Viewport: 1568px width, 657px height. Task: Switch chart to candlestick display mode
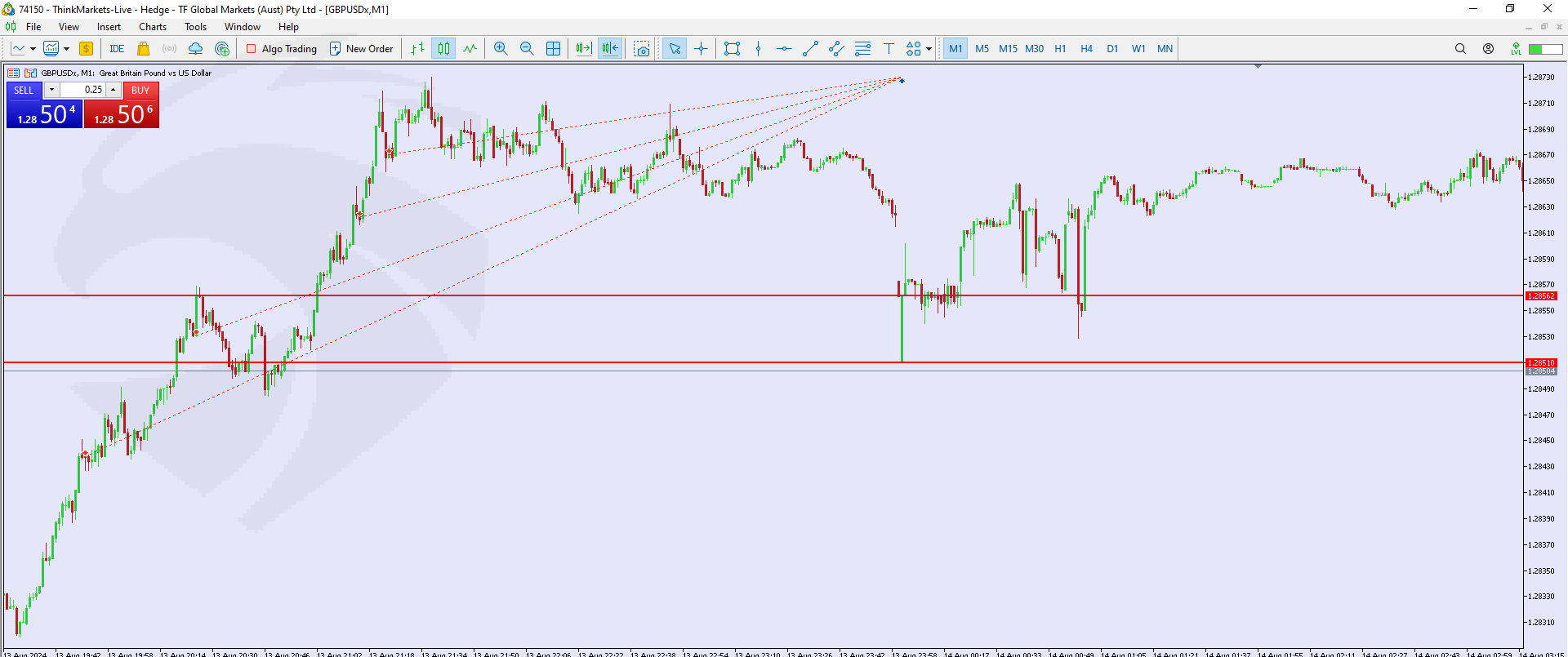pyautogui.click(x=443, y=49)
